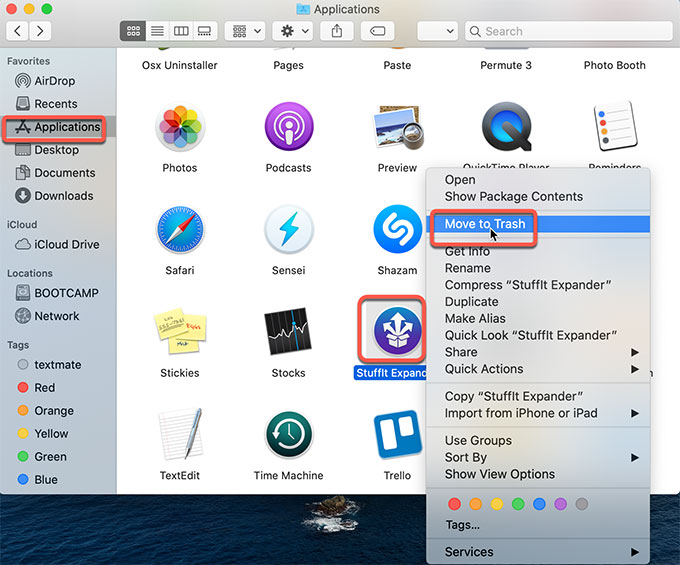Select the StuffIt Expander icon
Viewport: 680px width, 565px height.
coord(398,331)
